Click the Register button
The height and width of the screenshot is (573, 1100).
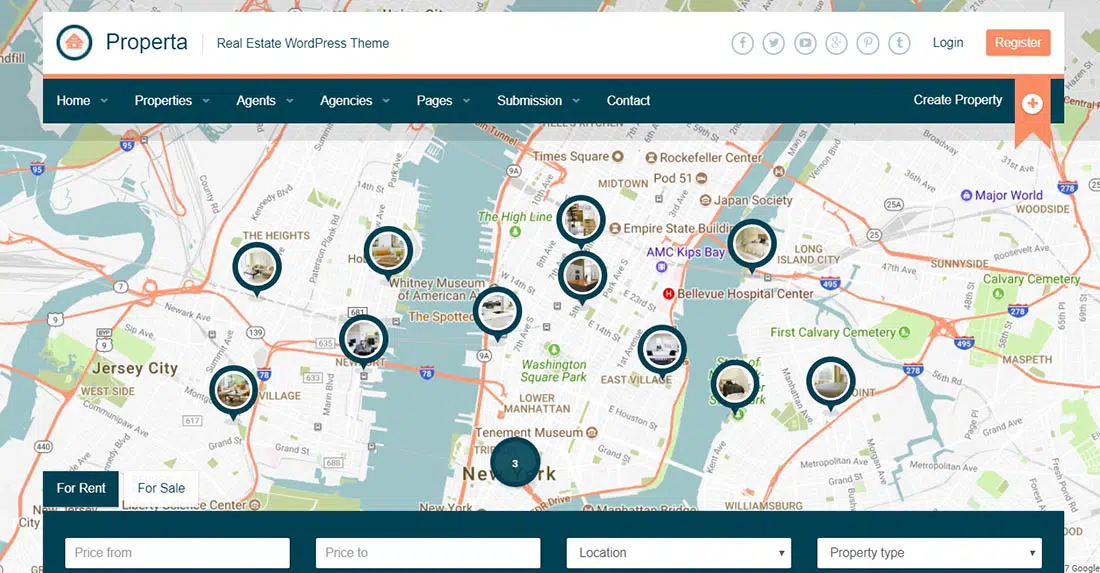(1017, 43)
